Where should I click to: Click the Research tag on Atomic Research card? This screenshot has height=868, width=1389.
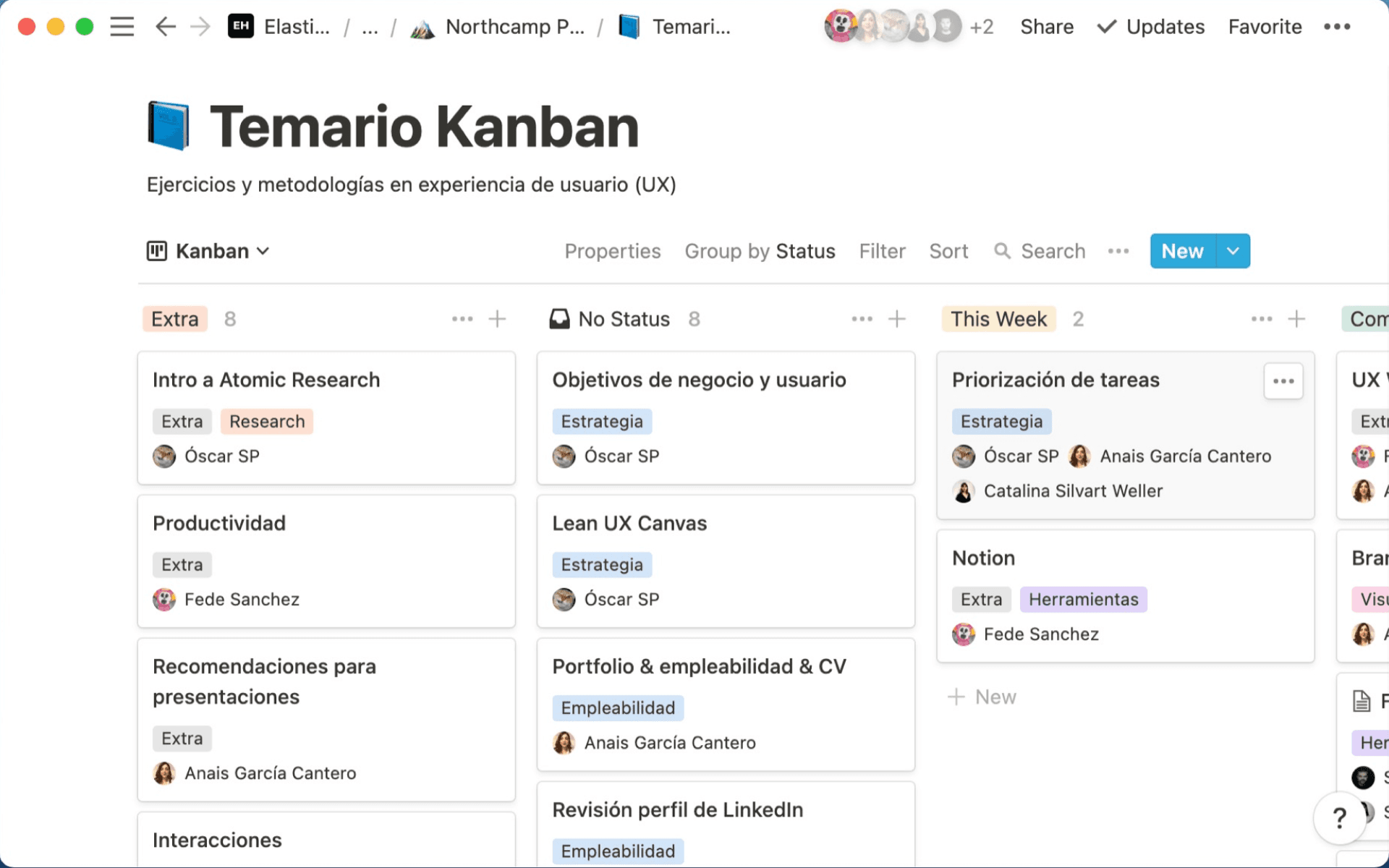[x=267, y=422]
